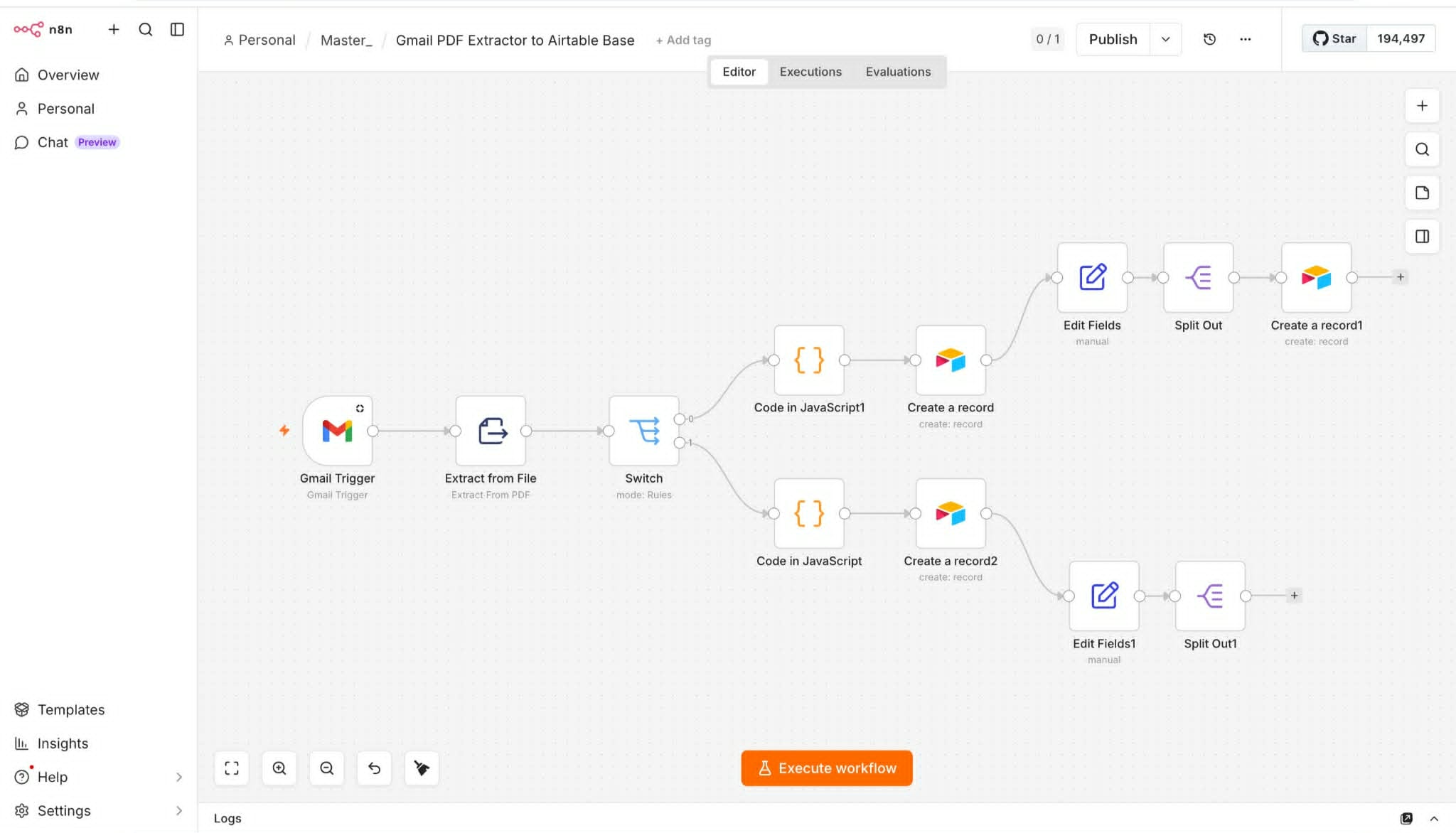Expand the Logs panel chevron
This screenshot has height=833, width=1456.
point(1434,819)
